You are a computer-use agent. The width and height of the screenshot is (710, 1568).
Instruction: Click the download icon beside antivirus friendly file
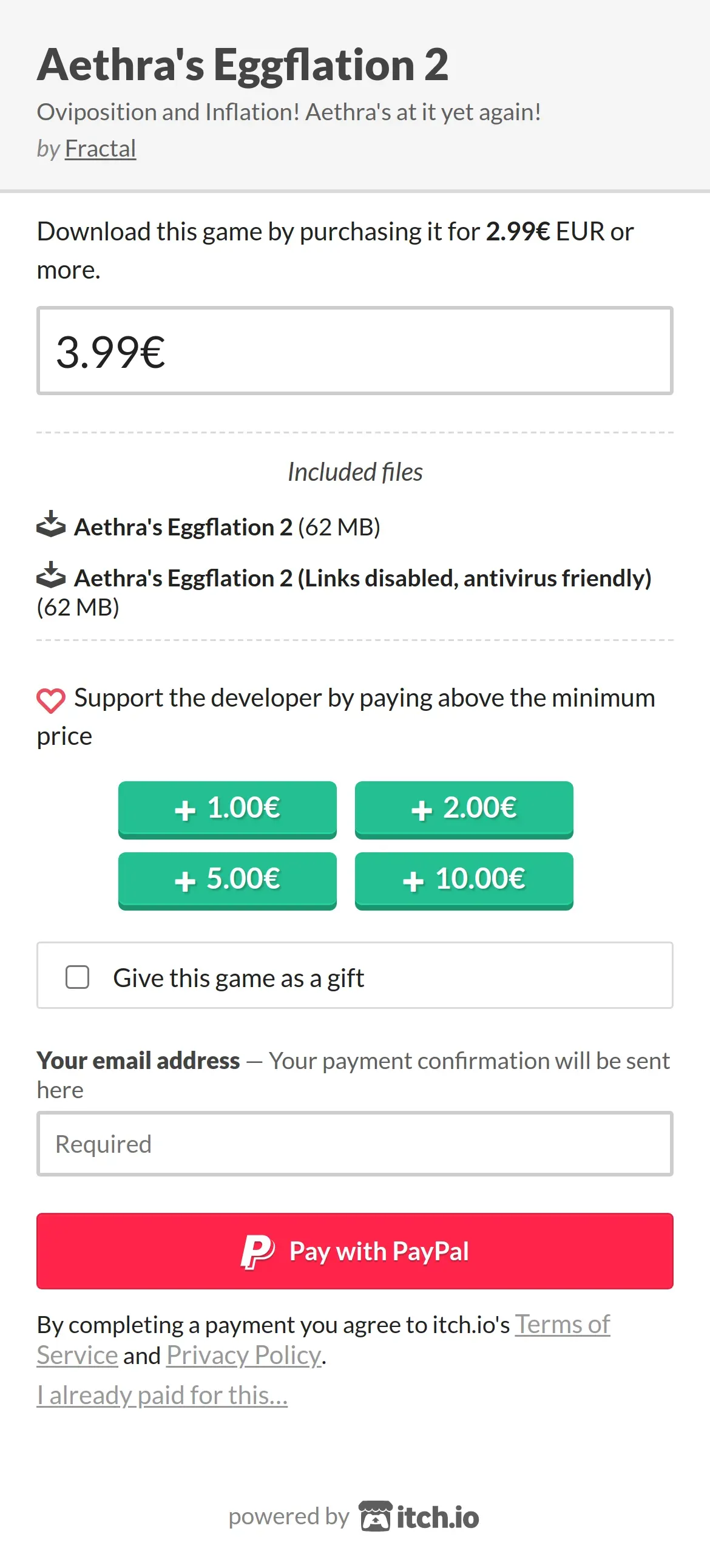(x=51, y=575)
